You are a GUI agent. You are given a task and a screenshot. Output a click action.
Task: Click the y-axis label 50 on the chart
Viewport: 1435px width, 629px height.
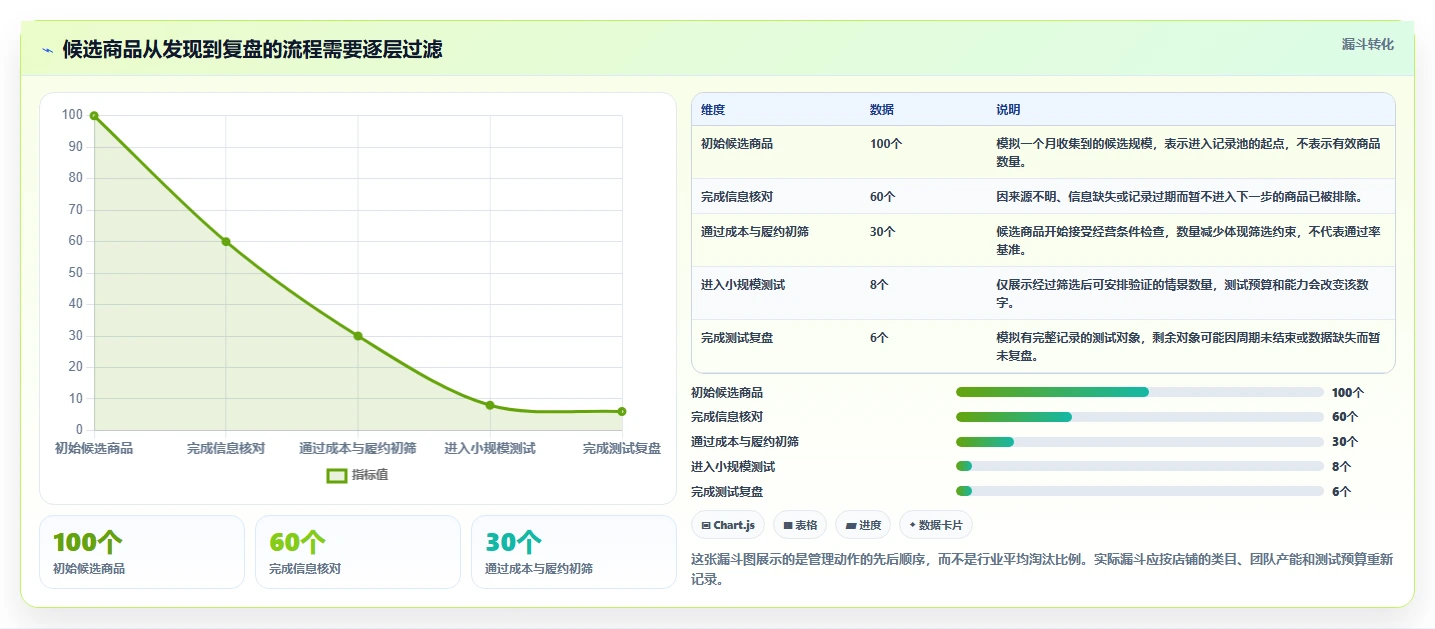pos(75,273)
